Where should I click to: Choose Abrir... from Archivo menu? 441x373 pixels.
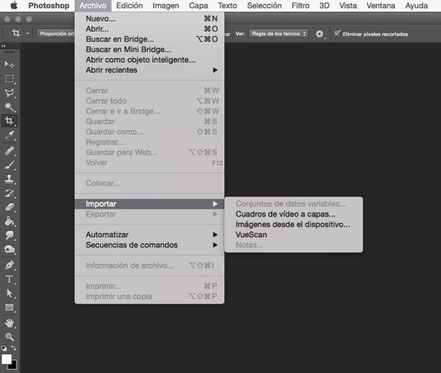[x=150, y=29]
